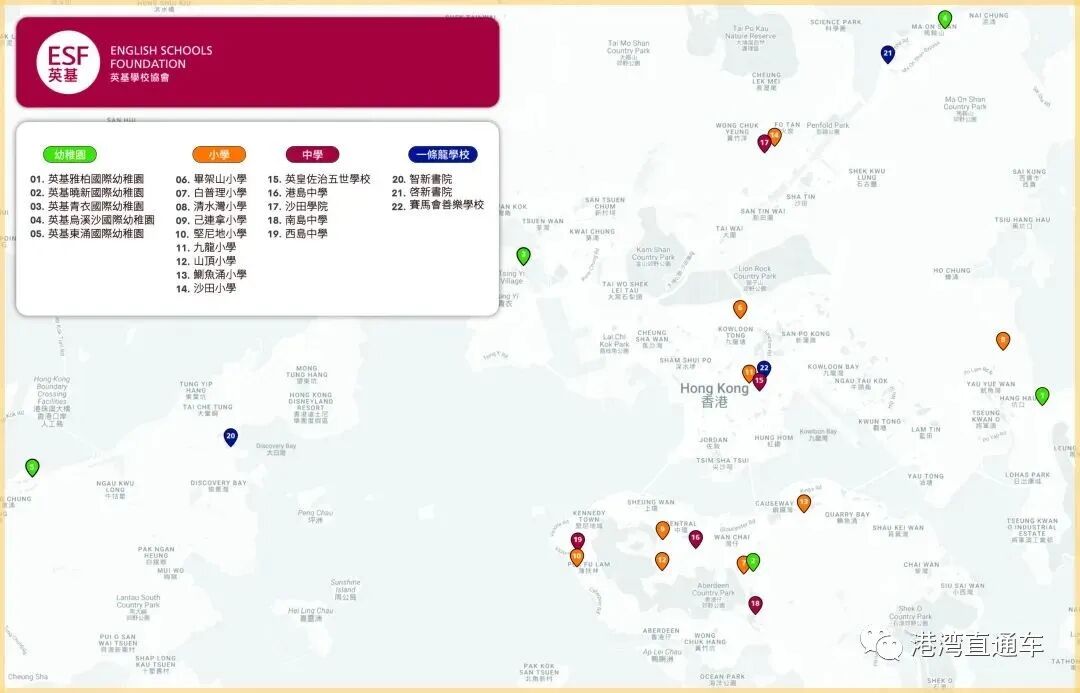
Task: Click legend entry 19 西島中學
Action: click(298, 234)
